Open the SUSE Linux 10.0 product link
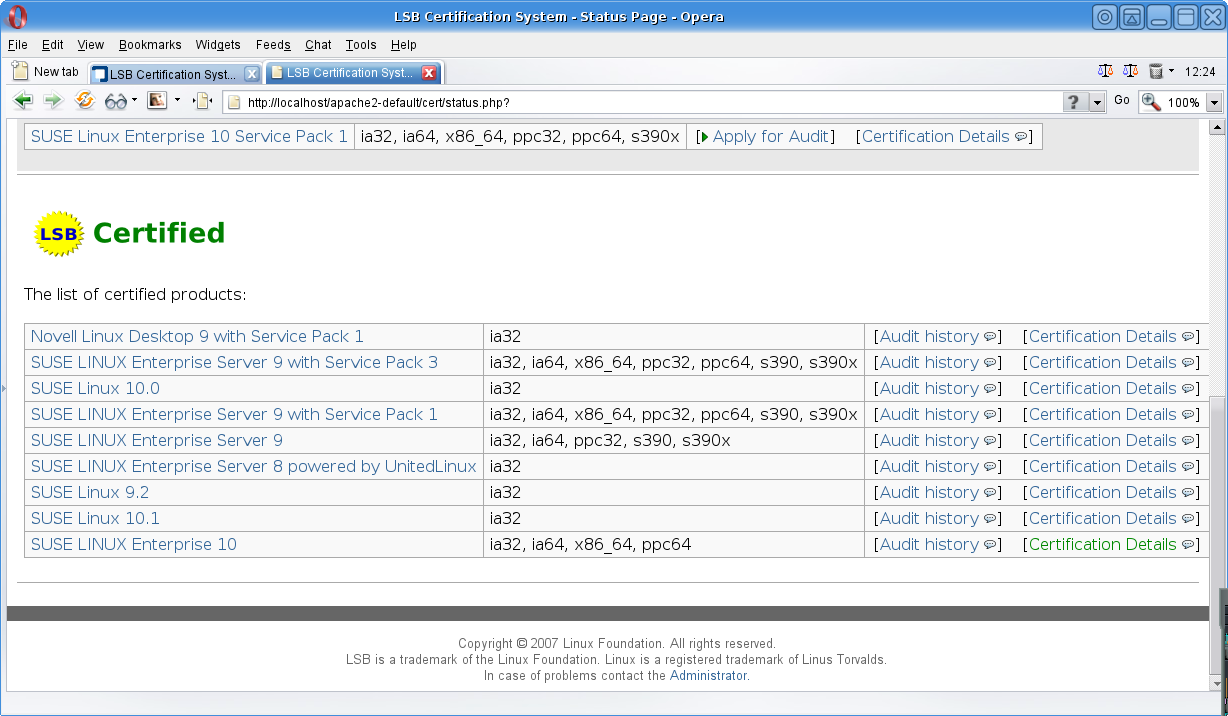 coord(95,389)
